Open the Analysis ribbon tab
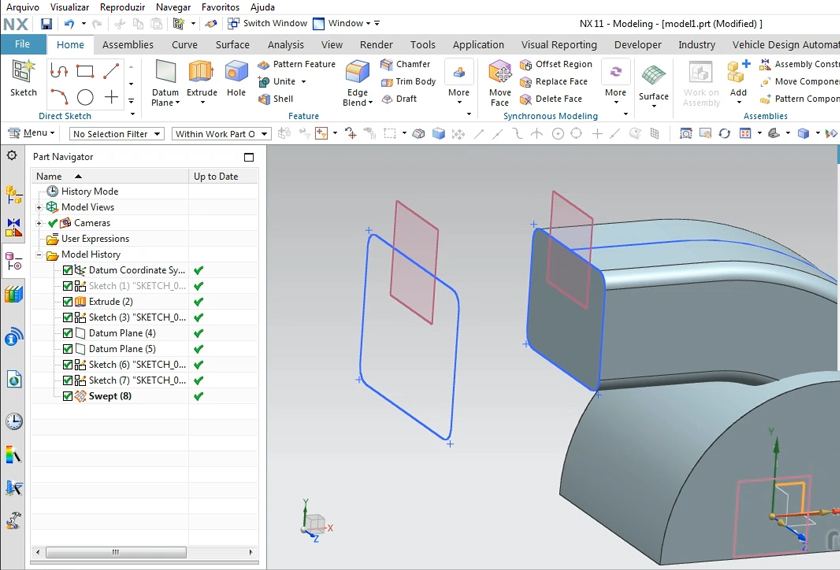This screenshot has height=570, width=840. pos(285,44)
